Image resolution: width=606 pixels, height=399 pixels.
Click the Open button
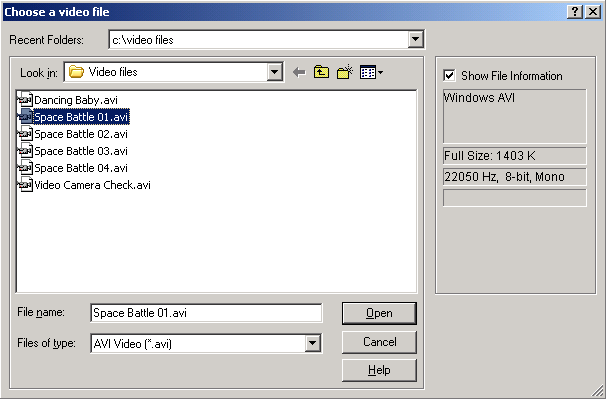[x=379, y=313]
